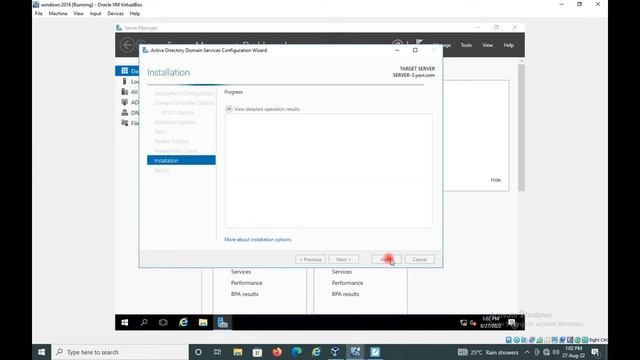The image size is (640, 360).
Task: Click Hide link in Server Manager welcome tile
Action: point(496,180)
